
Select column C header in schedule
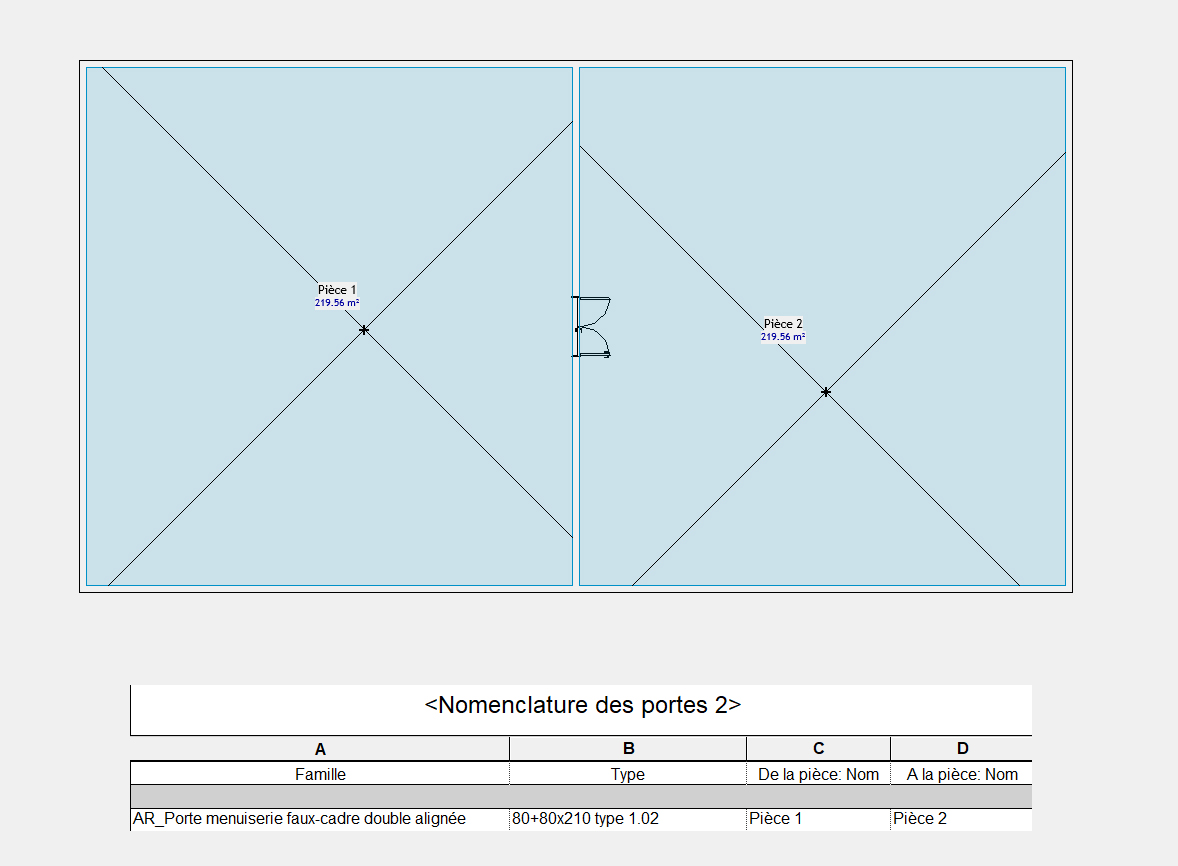[818, 748]
